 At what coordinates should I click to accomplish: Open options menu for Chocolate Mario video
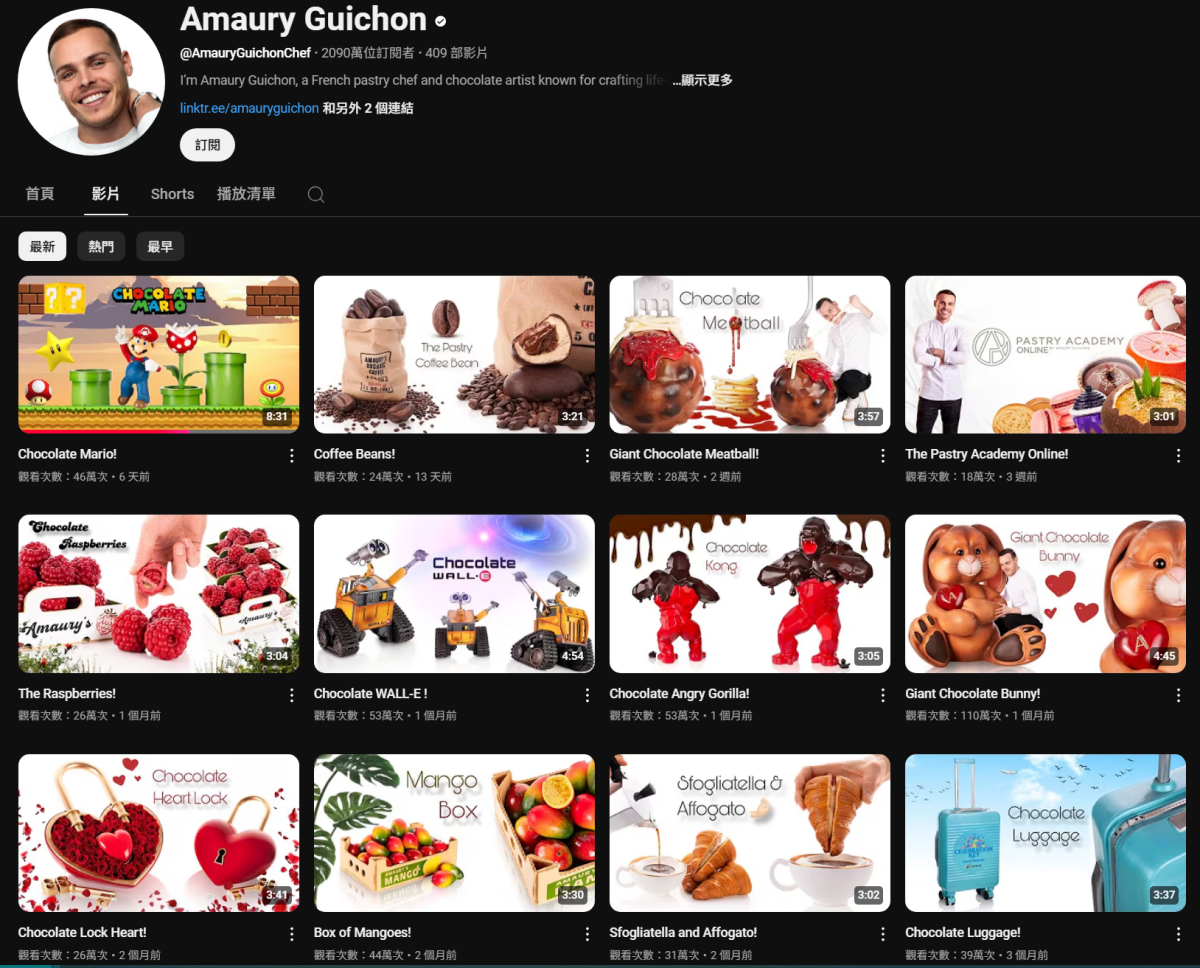[x=292, y=456]
